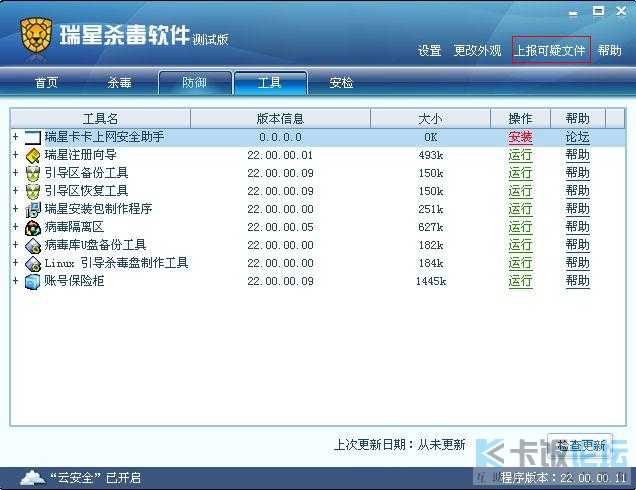Open 帮助 link for 瑞星注册向导
Viewport: 636px width, 490px height.
(578, 155)
